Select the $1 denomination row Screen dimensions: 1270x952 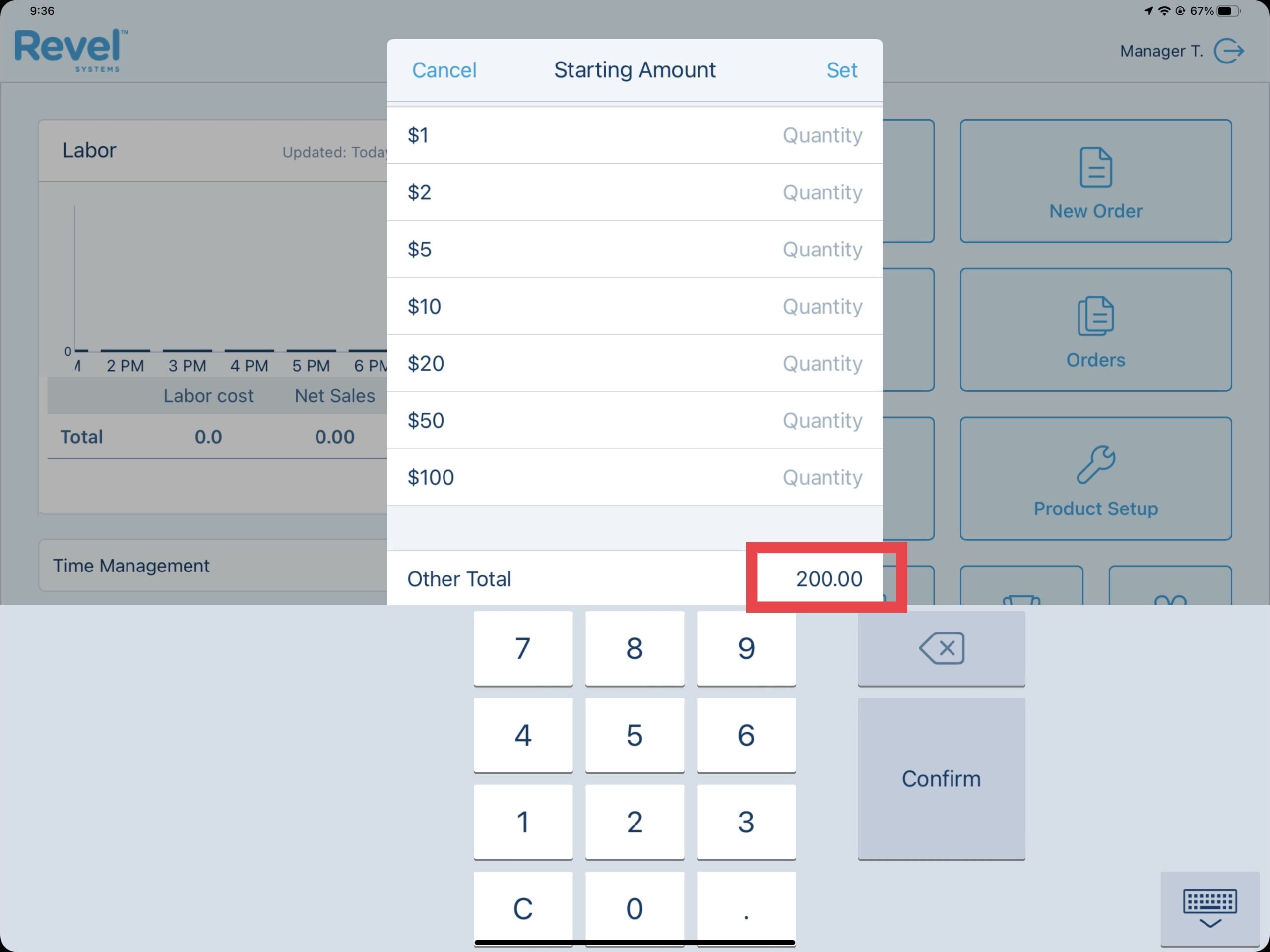pyautogui.click(x=635, y=135)
